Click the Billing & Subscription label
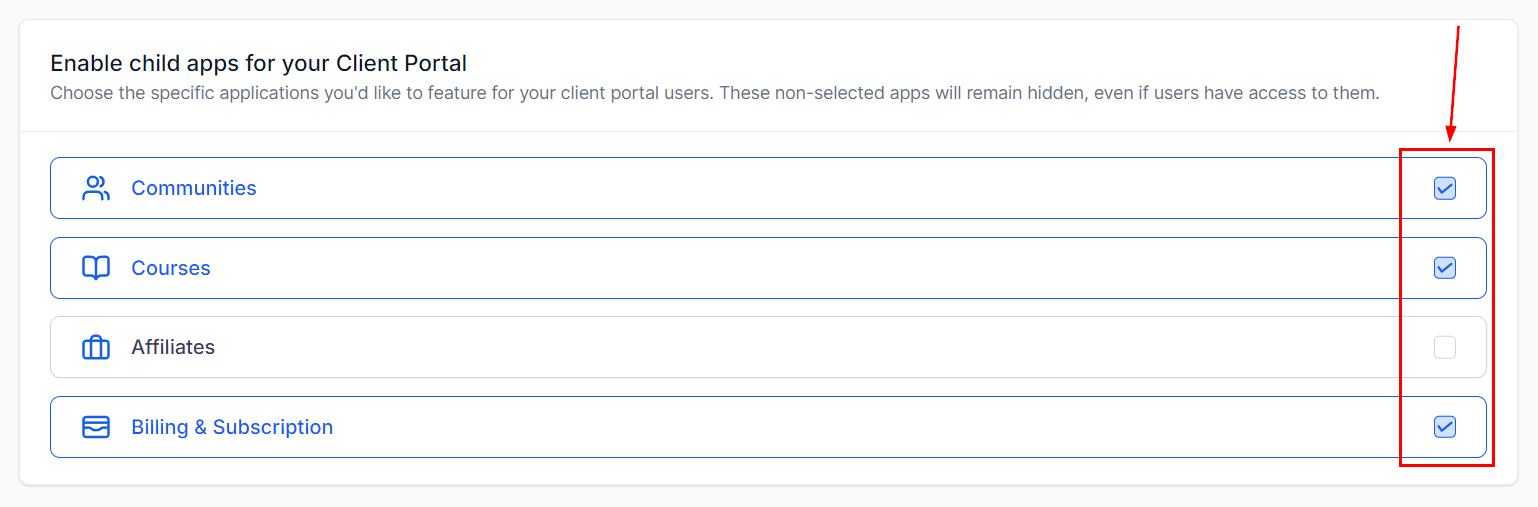Viewport: 1538px width, 507px height. tap(232, 427)
